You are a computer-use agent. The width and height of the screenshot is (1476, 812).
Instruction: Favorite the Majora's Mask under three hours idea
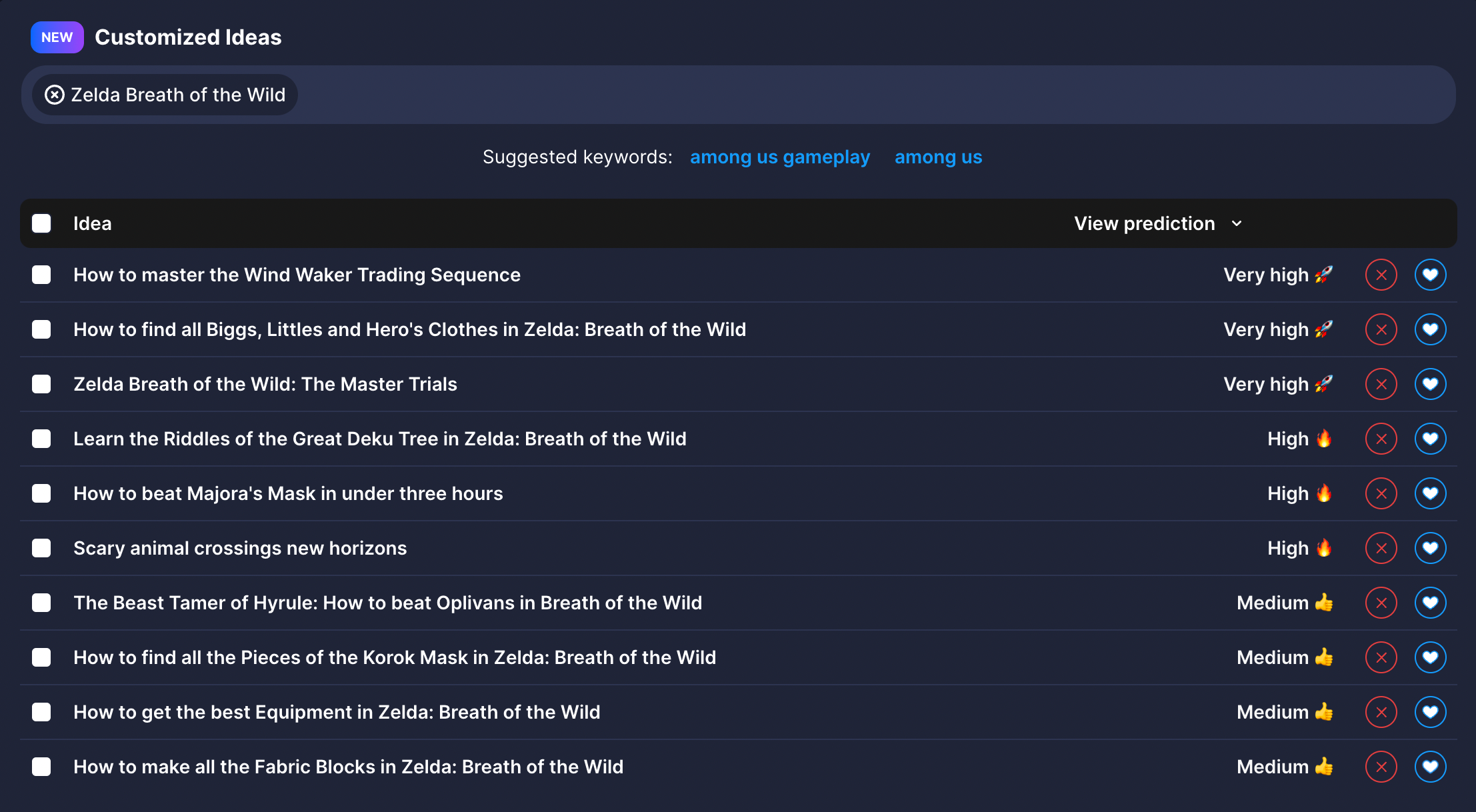click(1430, 493)
